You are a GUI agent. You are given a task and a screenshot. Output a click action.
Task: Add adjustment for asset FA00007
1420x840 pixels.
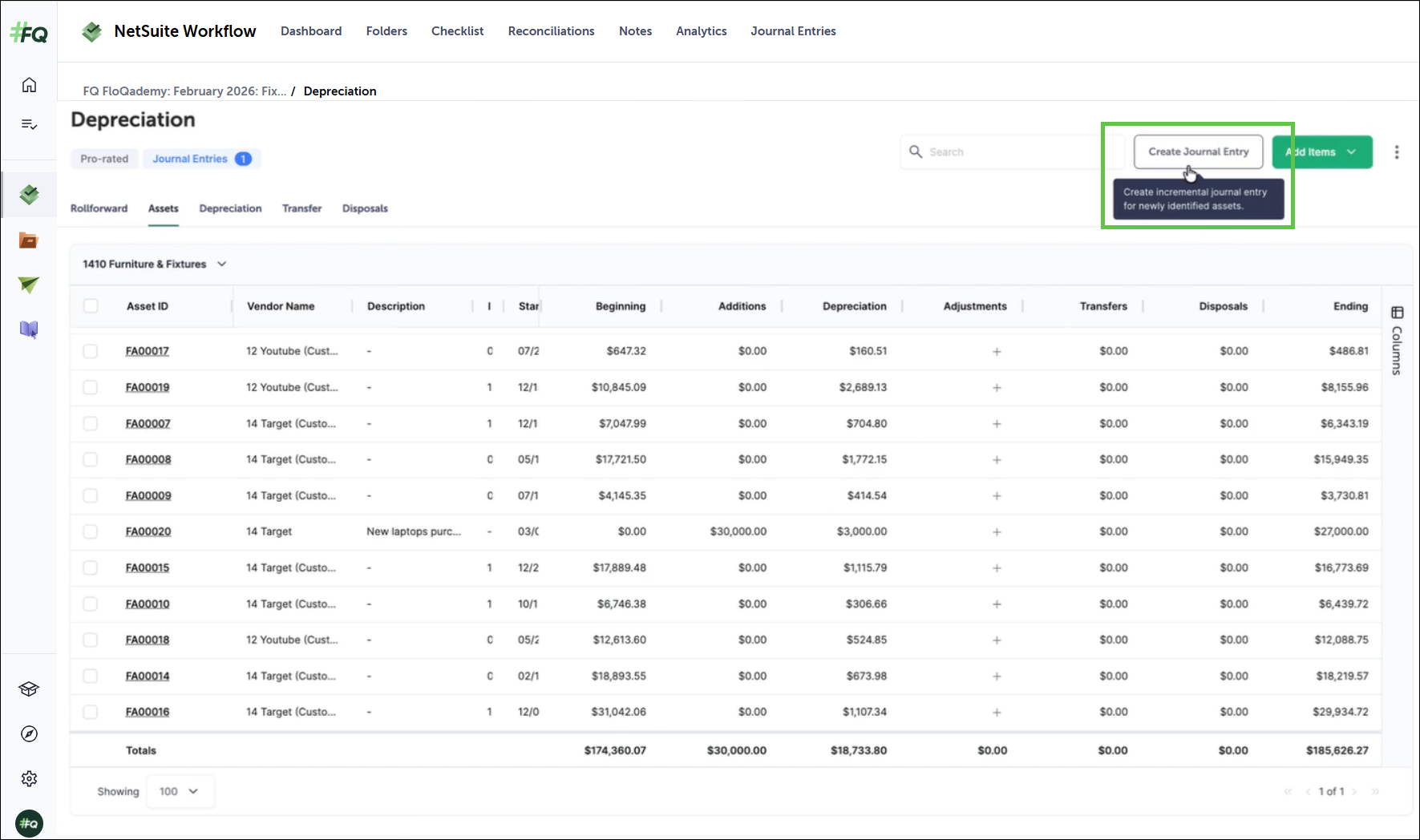pos(997,423)
